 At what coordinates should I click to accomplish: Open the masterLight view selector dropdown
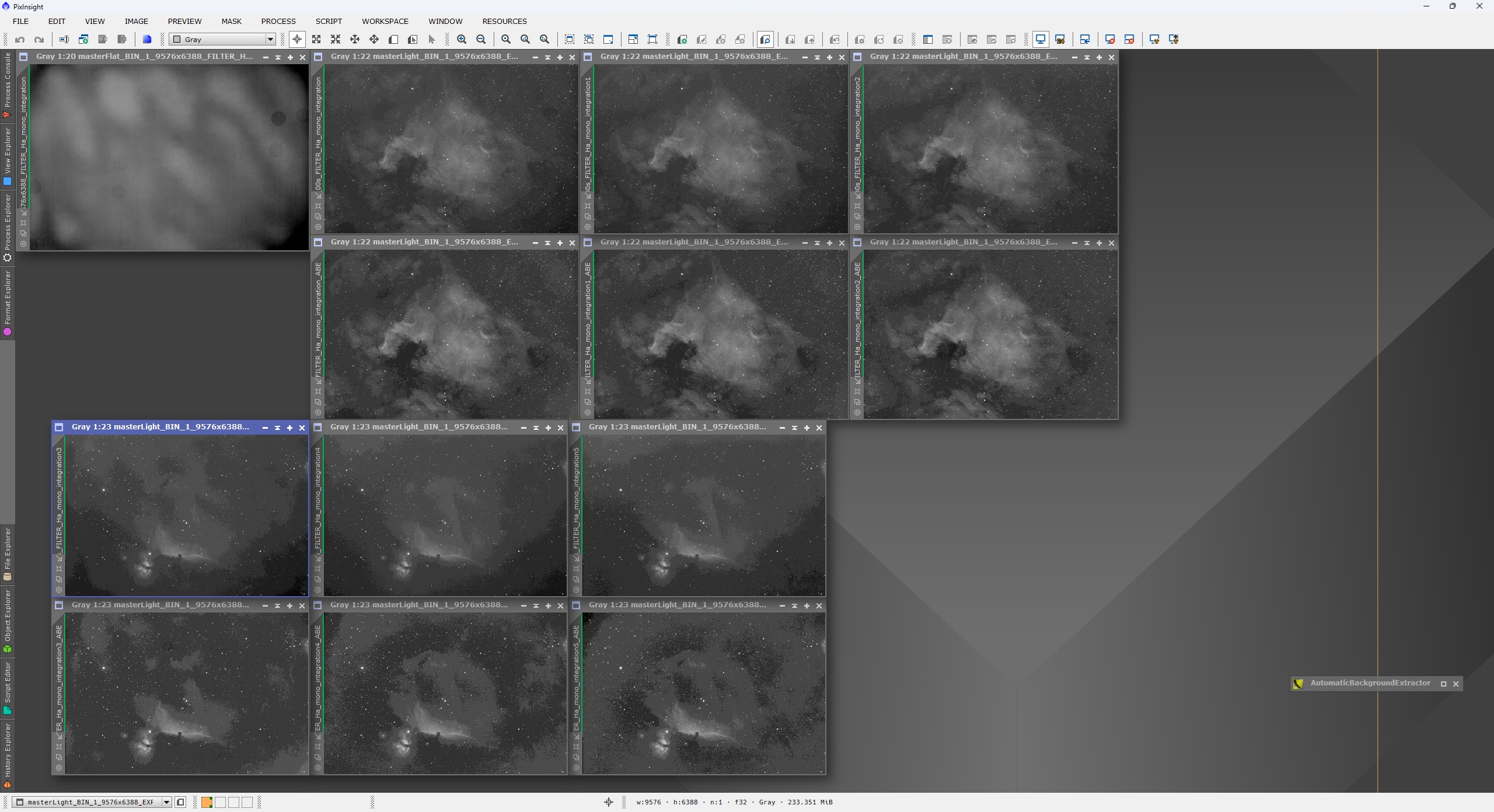pos(92,802)
